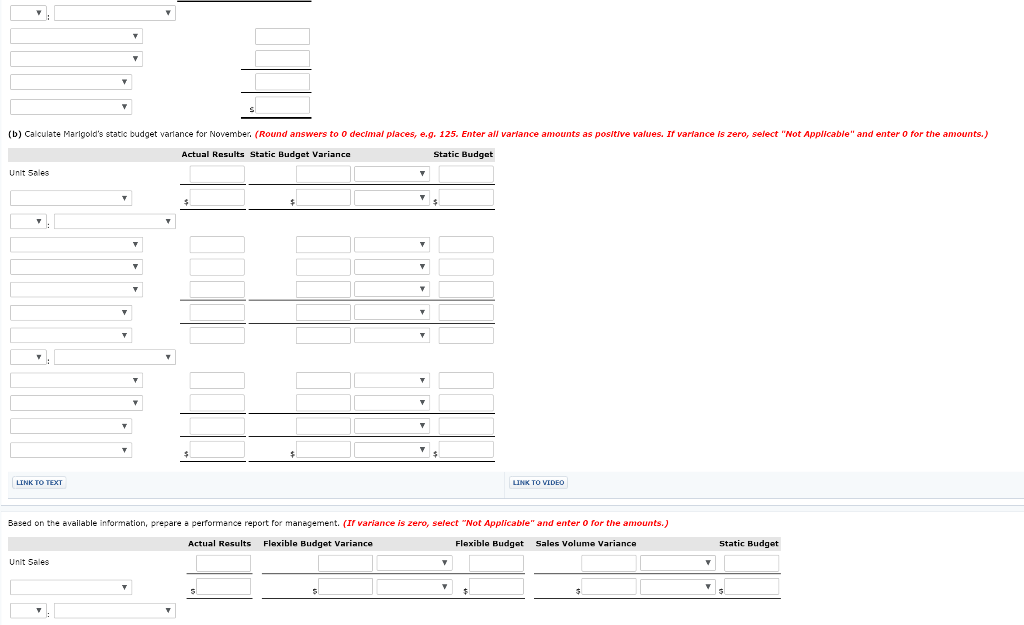This screenshot has height=625, width=1024.
Task: Click performance report dollar Static Budget field
Action: [x=752, y=586]
